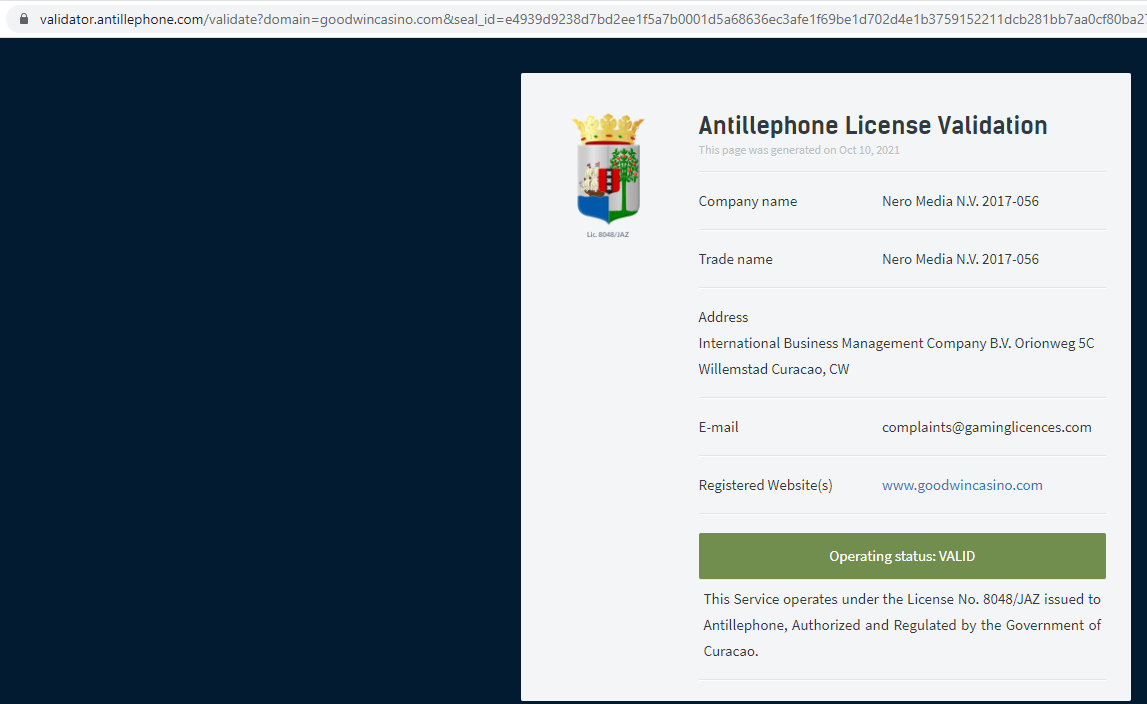Click the page generated date text

pyautogui.click(x=798, y=150)
